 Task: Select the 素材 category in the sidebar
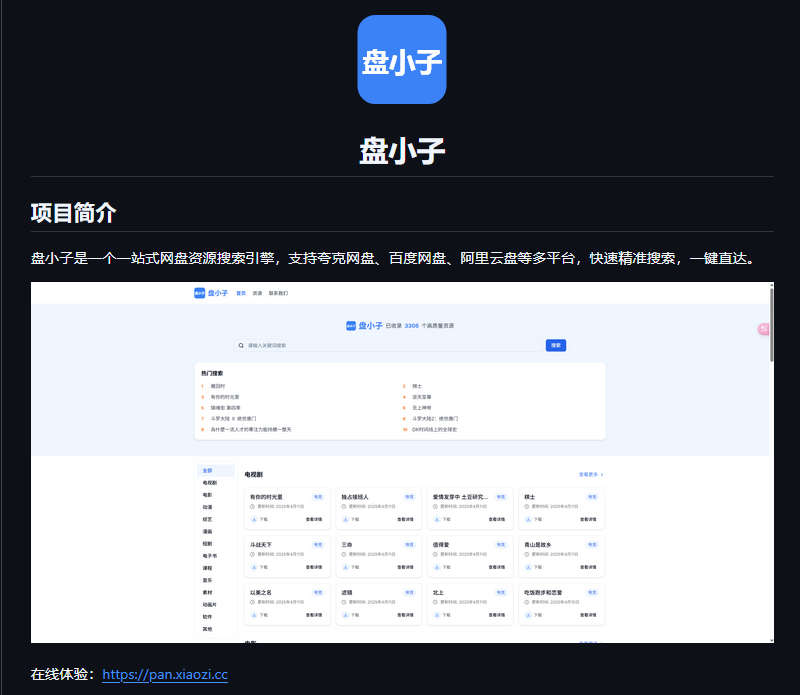(x=207, y=592)
